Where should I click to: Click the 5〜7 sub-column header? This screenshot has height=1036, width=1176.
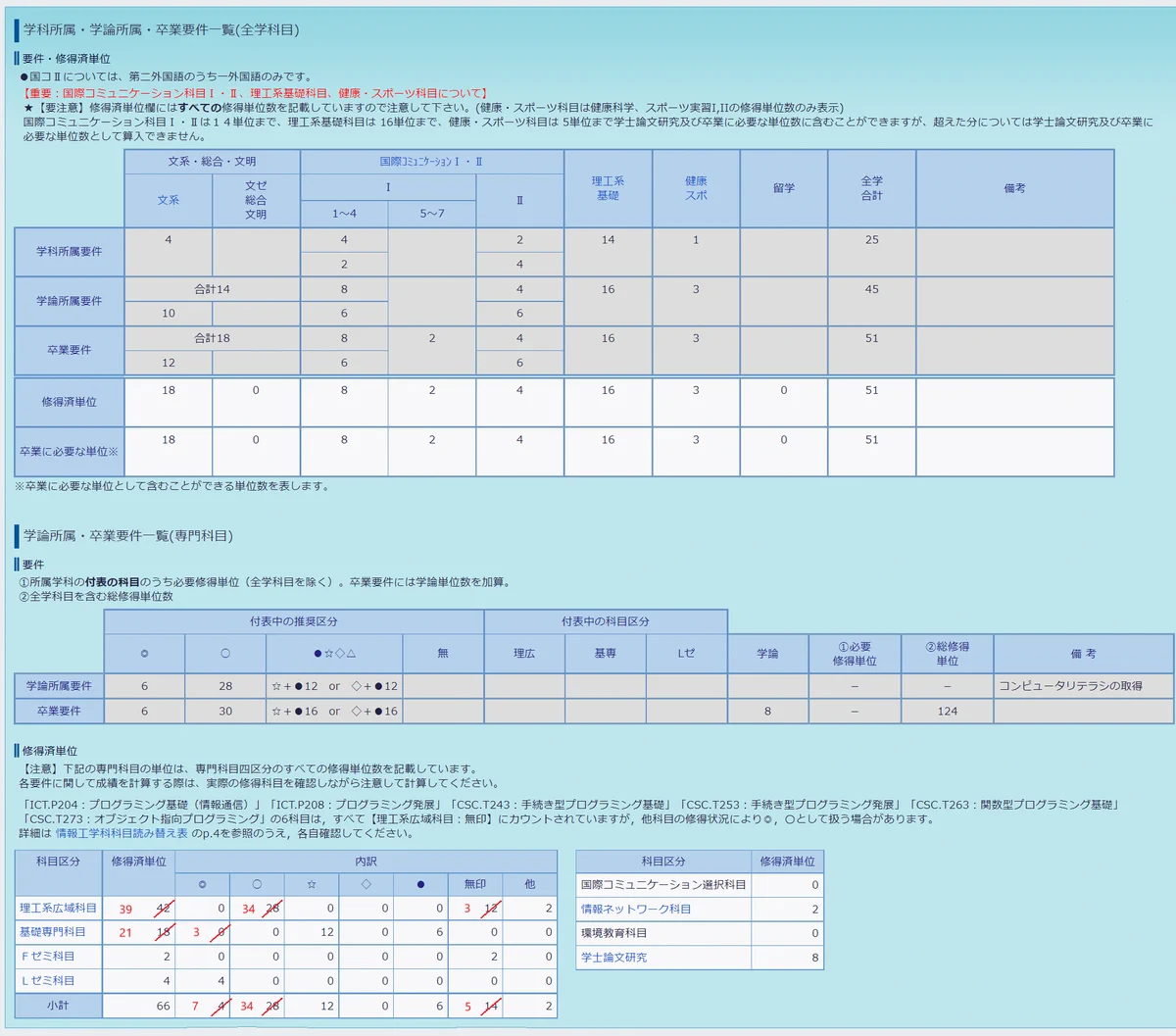432,214
